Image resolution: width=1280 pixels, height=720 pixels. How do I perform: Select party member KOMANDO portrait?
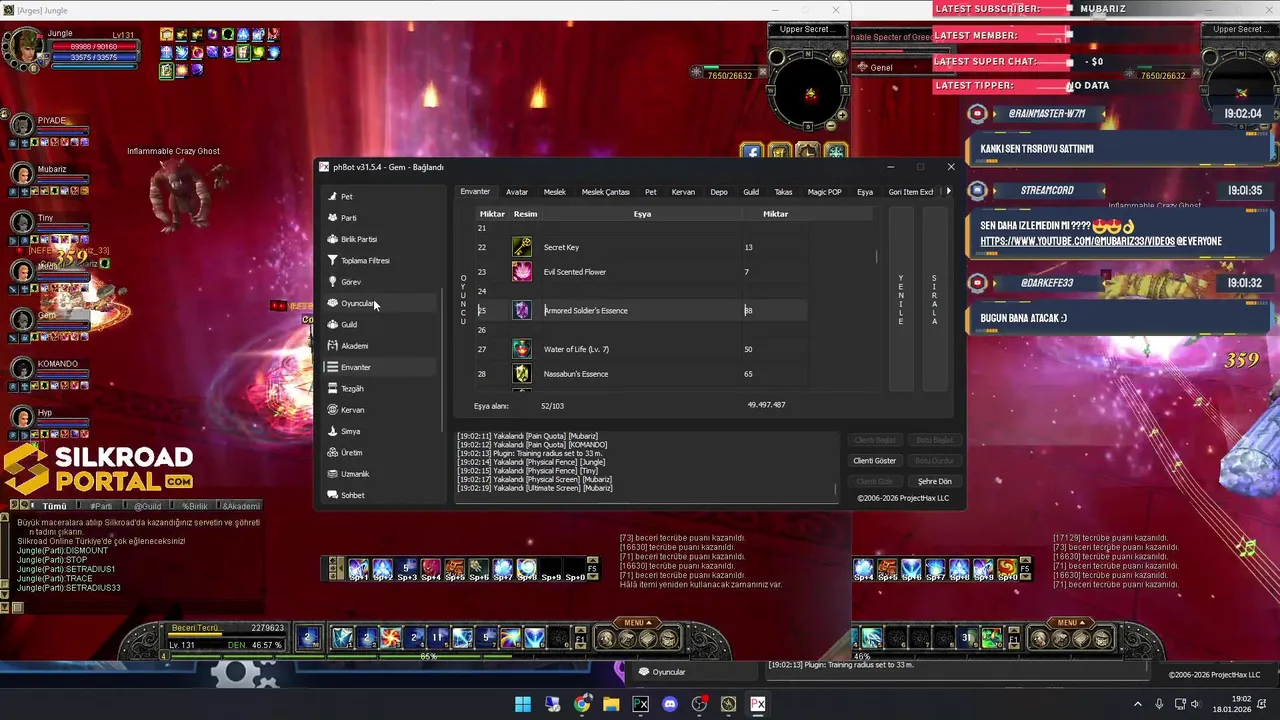pyautogui.click(x=22, y=370)
